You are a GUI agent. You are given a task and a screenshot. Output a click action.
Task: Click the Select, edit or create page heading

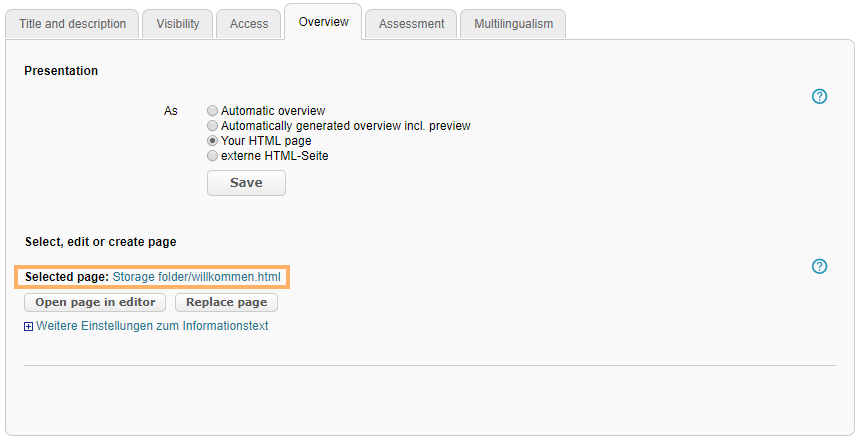point(100,242)
